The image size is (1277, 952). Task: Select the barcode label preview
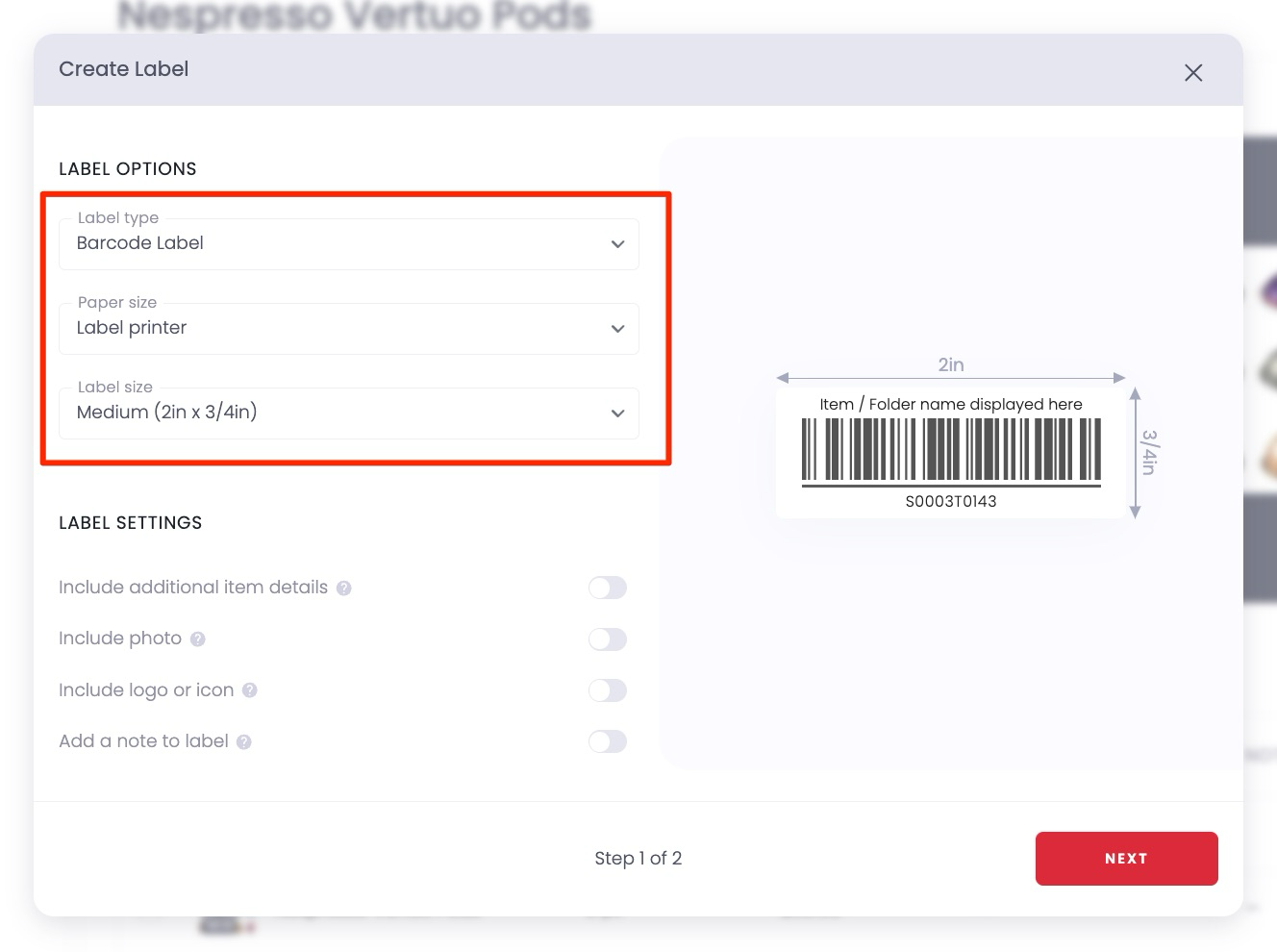tap(951, 450)
